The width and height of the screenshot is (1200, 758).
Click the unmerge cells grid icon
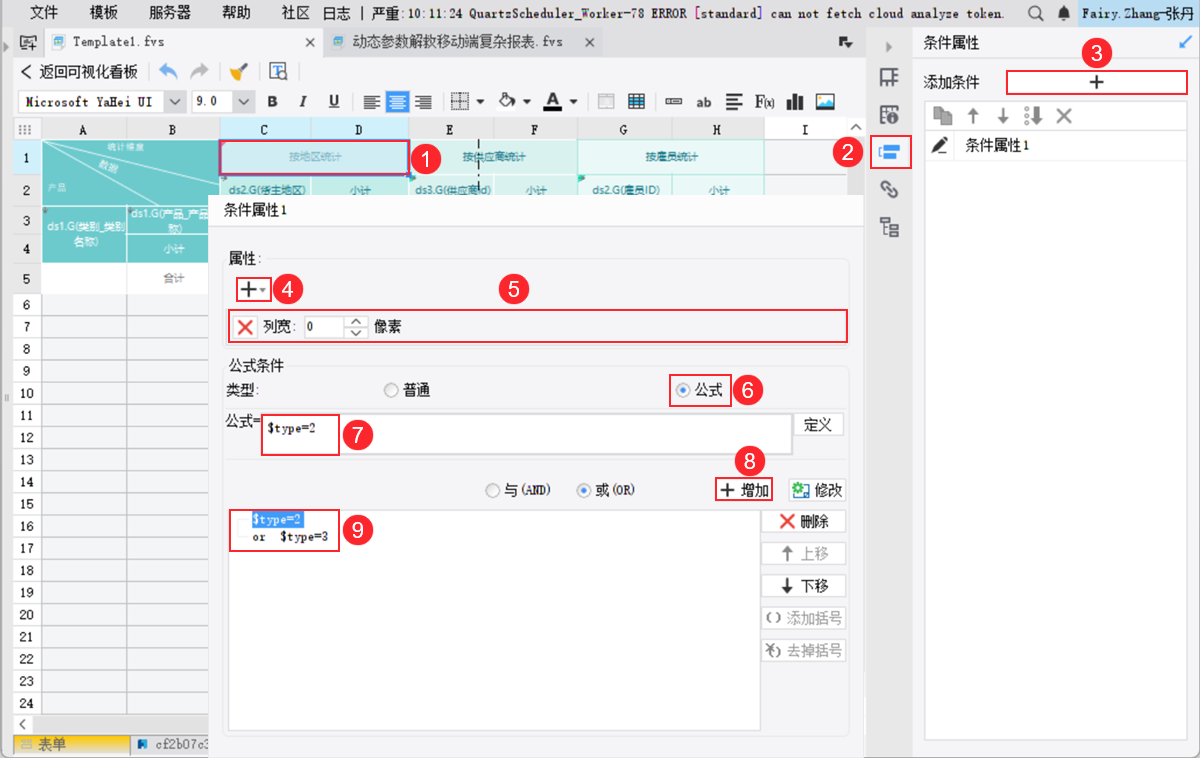[x=636, y=102]
